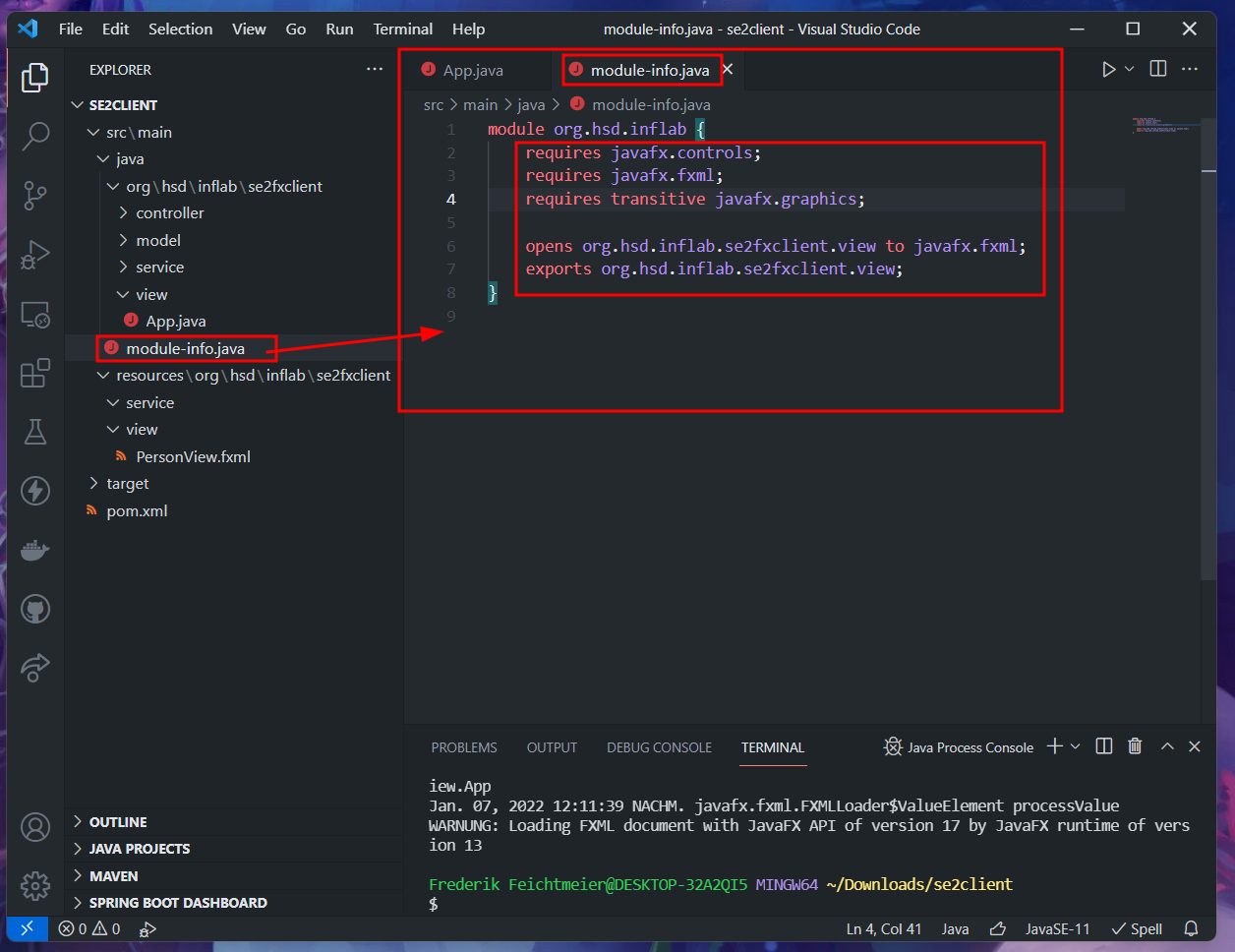Screen dimensions: 1235x952
Task: Open the Docker view
Action: [35, 550]
